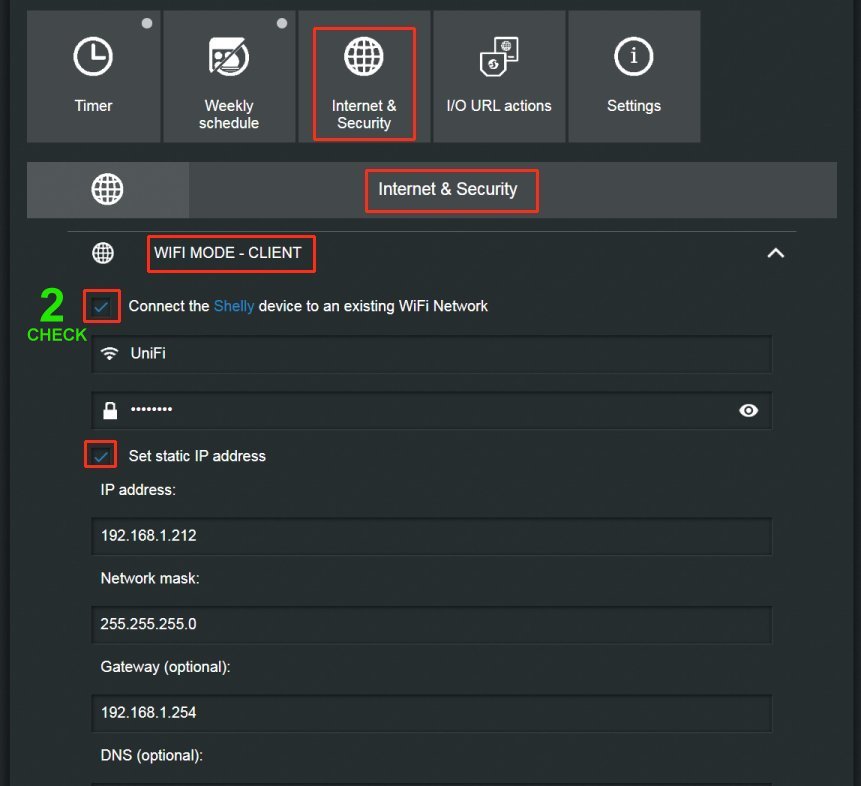Screen dimensions: 861x786
Task: Toggle the Set static IP address checkbox
Action: [101, 455]
